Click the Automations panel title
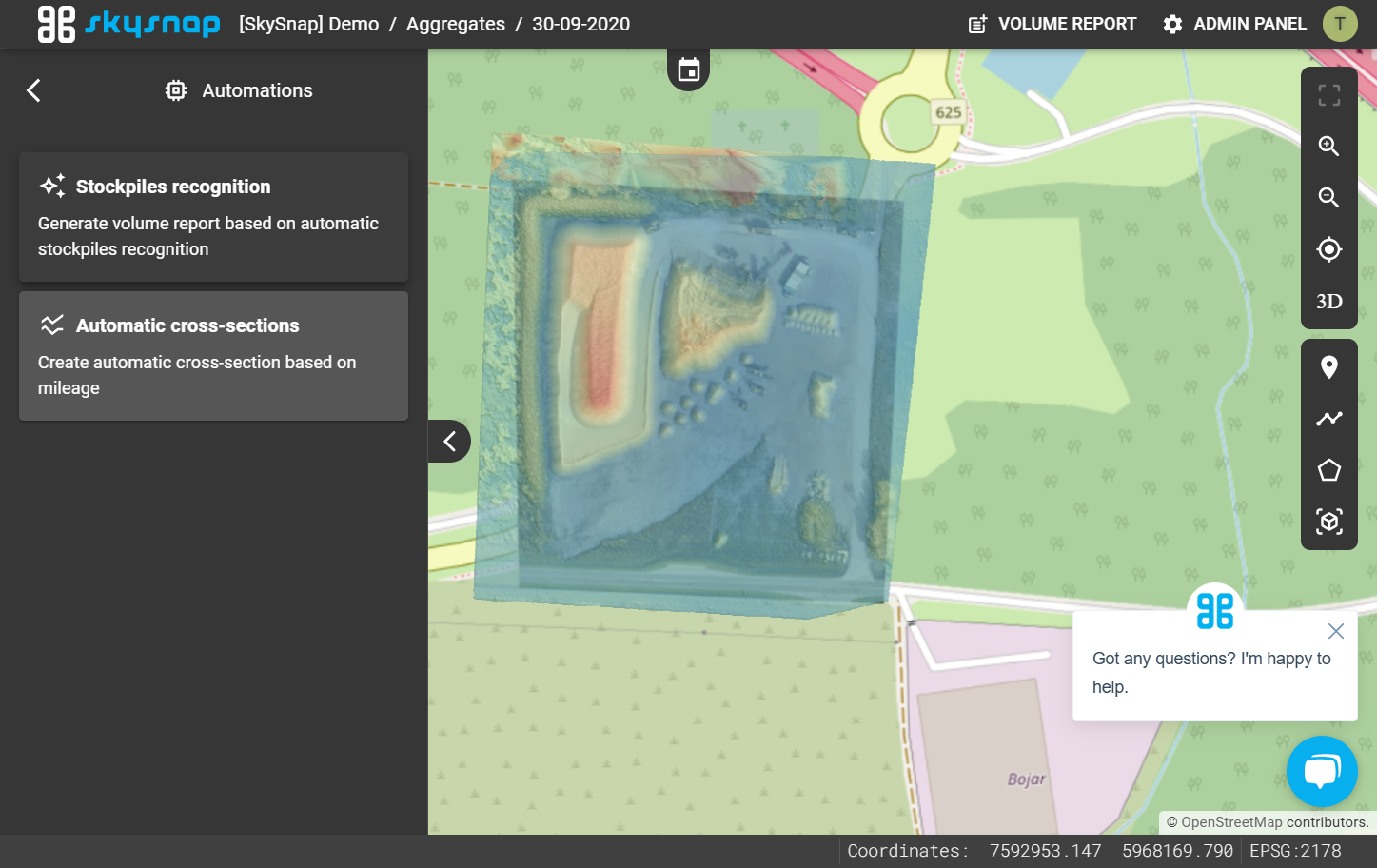Image resolution: width=1377 pixels, height=868 pixels. click(257, 90)
